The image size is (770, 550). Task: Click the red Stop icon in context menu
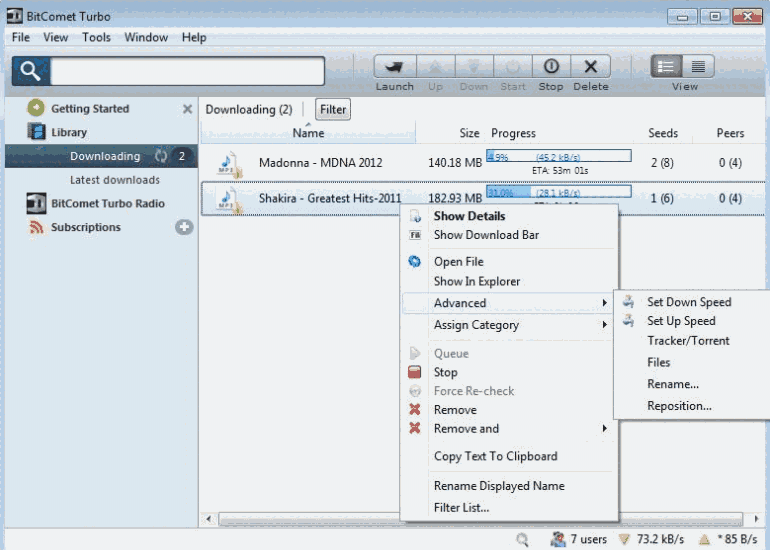click(x=414, y=372)
